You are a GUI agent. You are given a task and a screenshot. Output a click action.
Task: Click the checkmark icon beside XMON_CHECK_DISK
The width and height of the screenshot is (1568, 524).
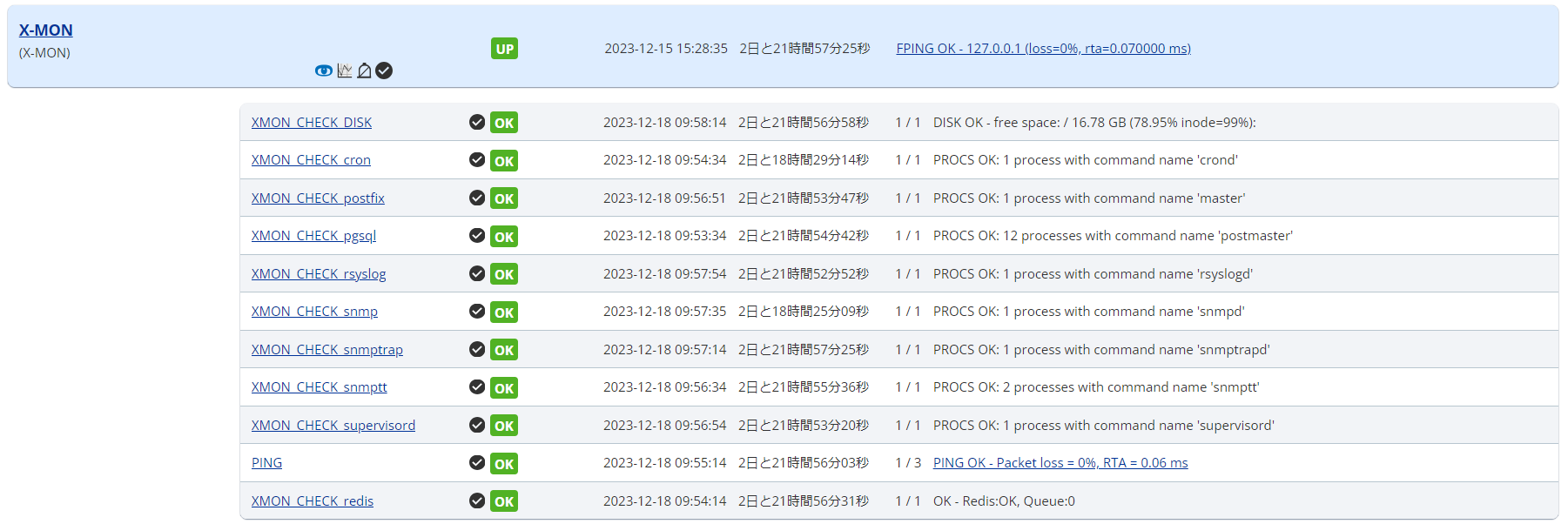coord(477,122)
